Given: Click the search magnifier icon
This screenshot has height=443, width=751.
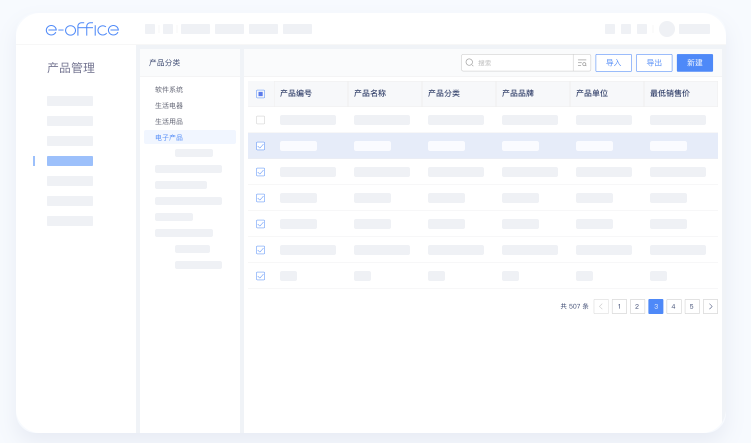Looking at the screenshot, I should (470, 62).
